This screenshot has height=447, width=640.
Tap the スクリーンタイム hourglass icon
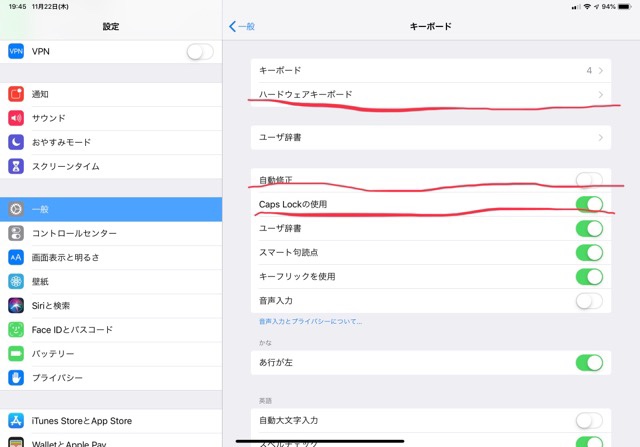[16, 166]
